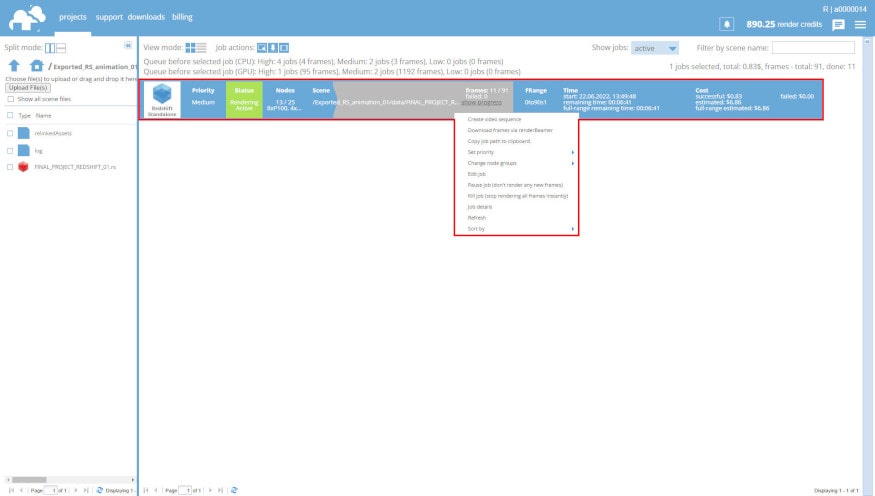Image resolution: width=875 pixels, height=496 pixels.
Task: Click the show progress link
Action: point(481,103)
